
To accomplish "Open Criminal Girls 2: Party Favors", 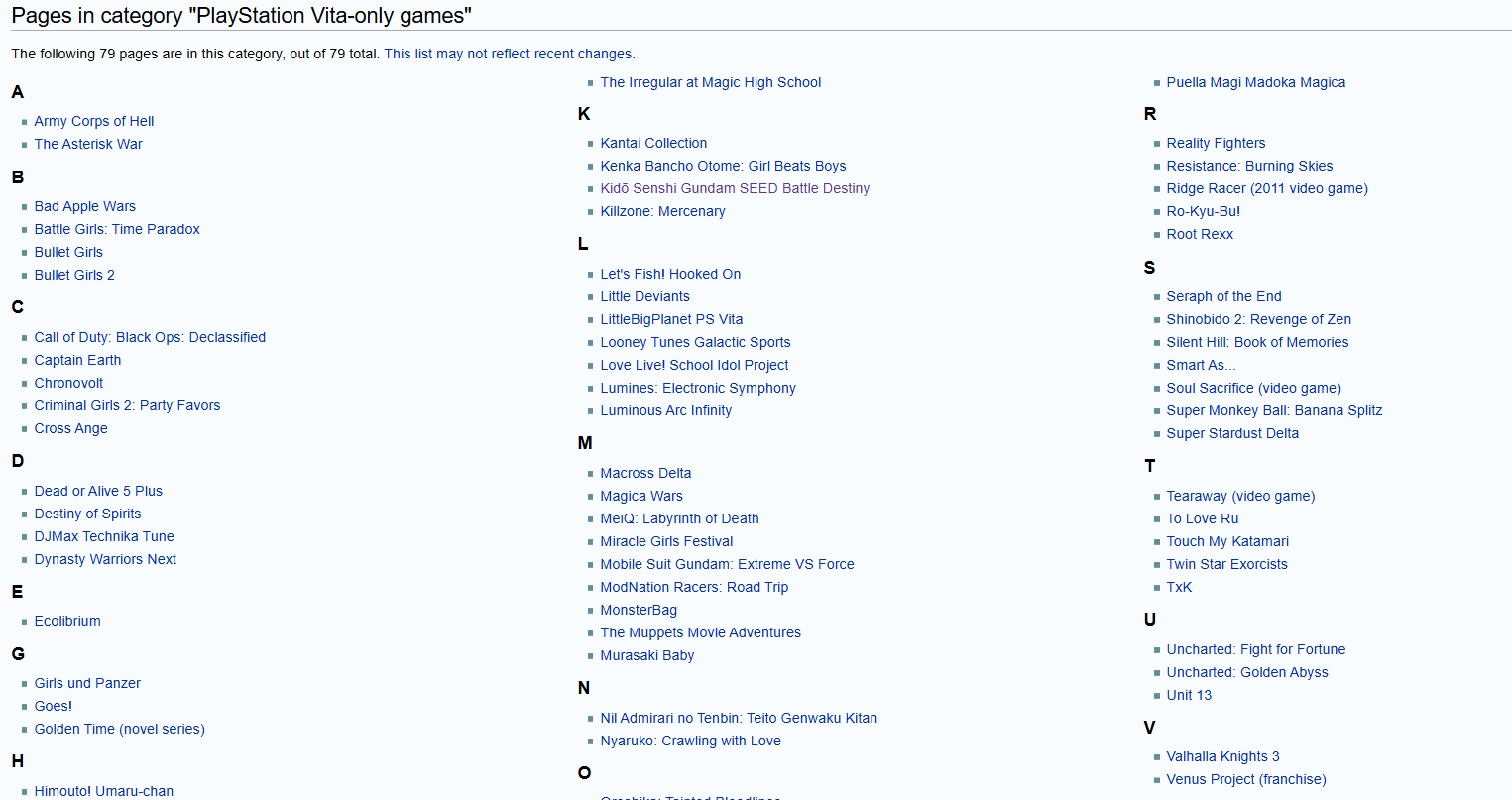I will tap(127, 405).
